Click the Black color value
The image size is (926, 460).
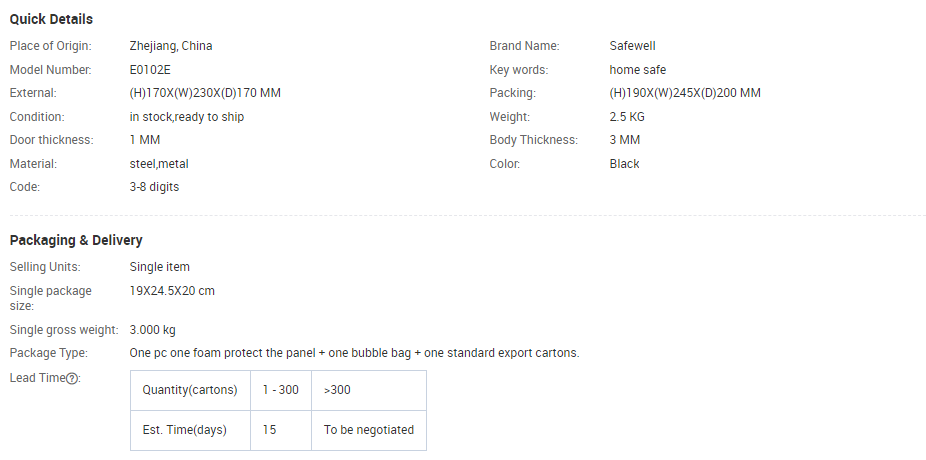(624, 164)
